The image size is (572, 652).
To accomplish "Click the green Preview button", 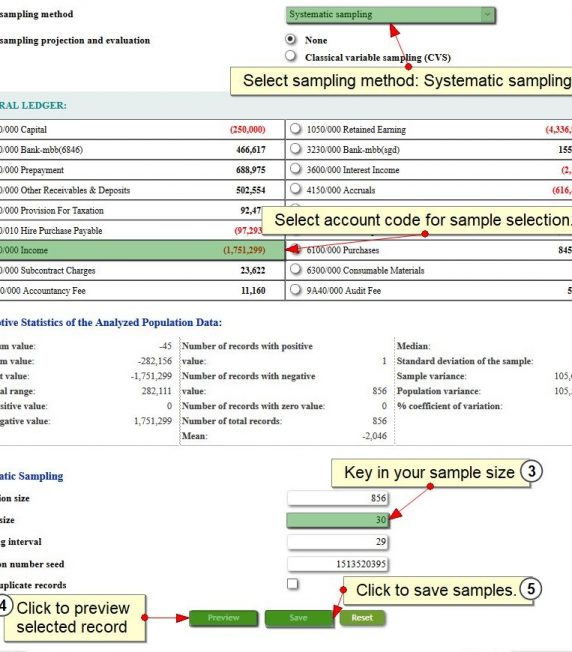I will click(223, 618).
